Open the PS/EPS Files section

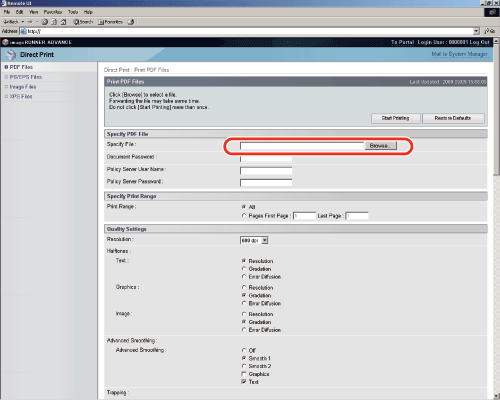pos(26,77)
